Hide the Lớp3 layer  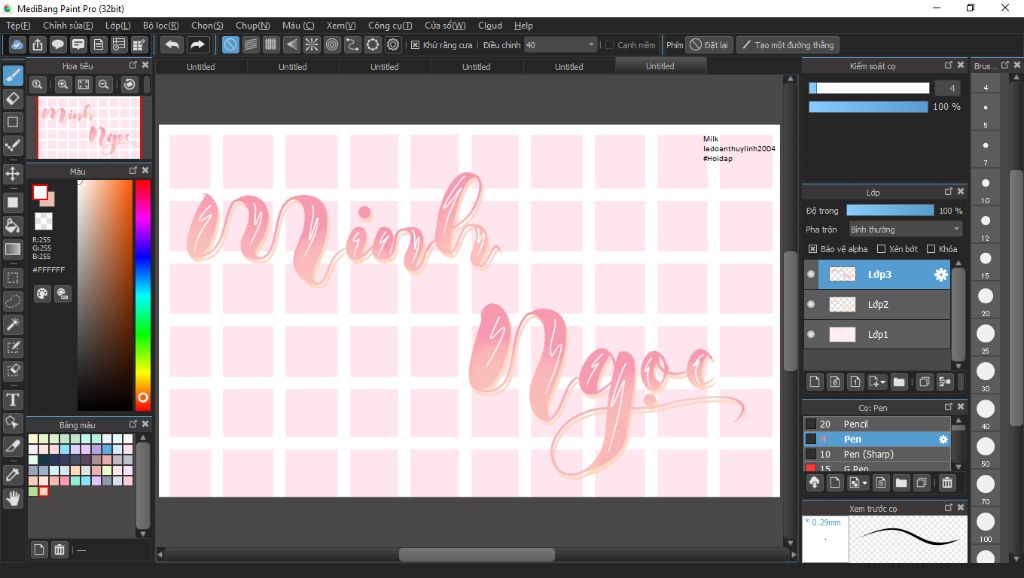click(x=811, y=274)
